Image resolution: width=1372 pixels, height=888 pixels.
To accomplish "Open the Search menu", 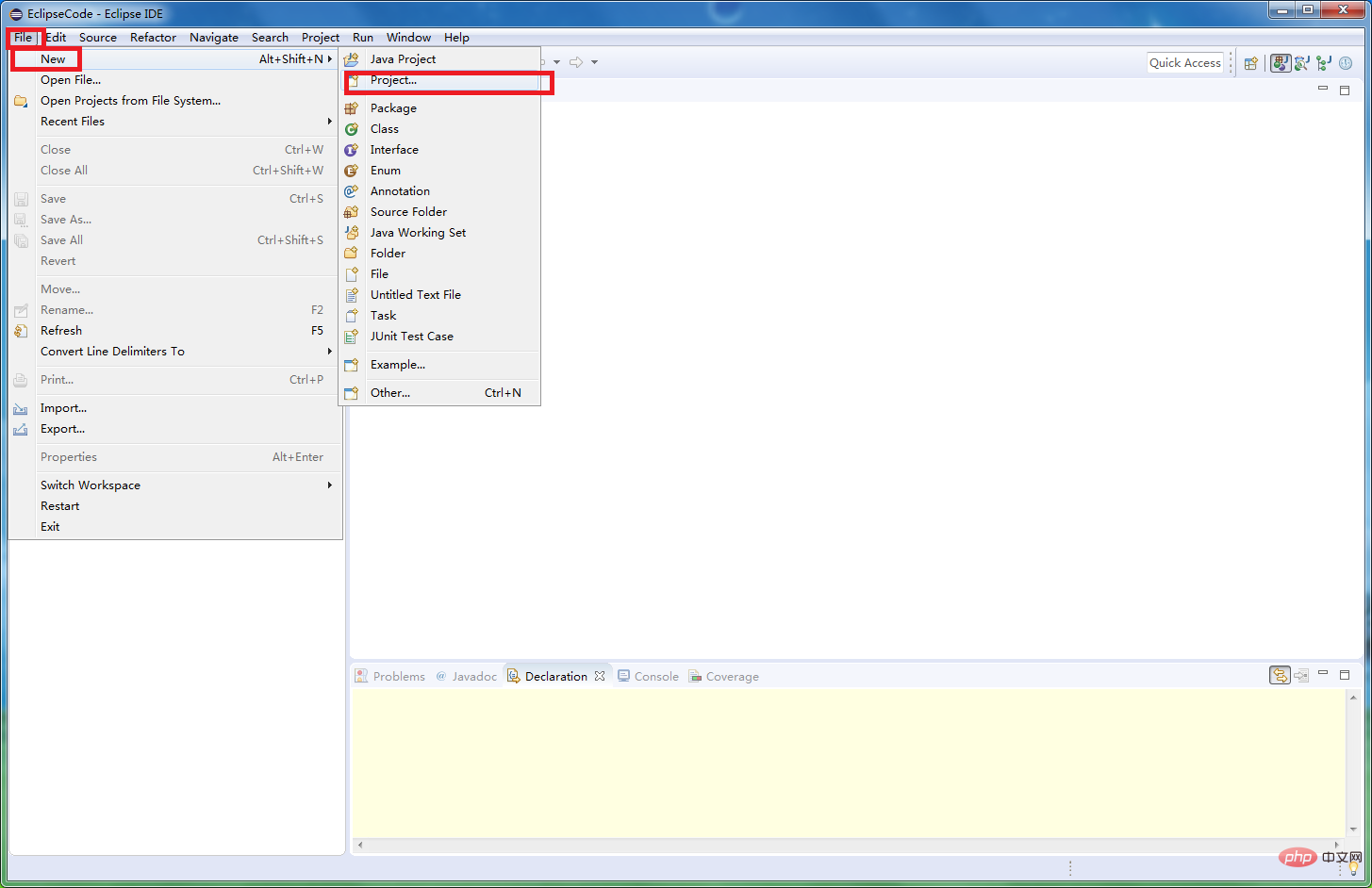I will point(270,38).
